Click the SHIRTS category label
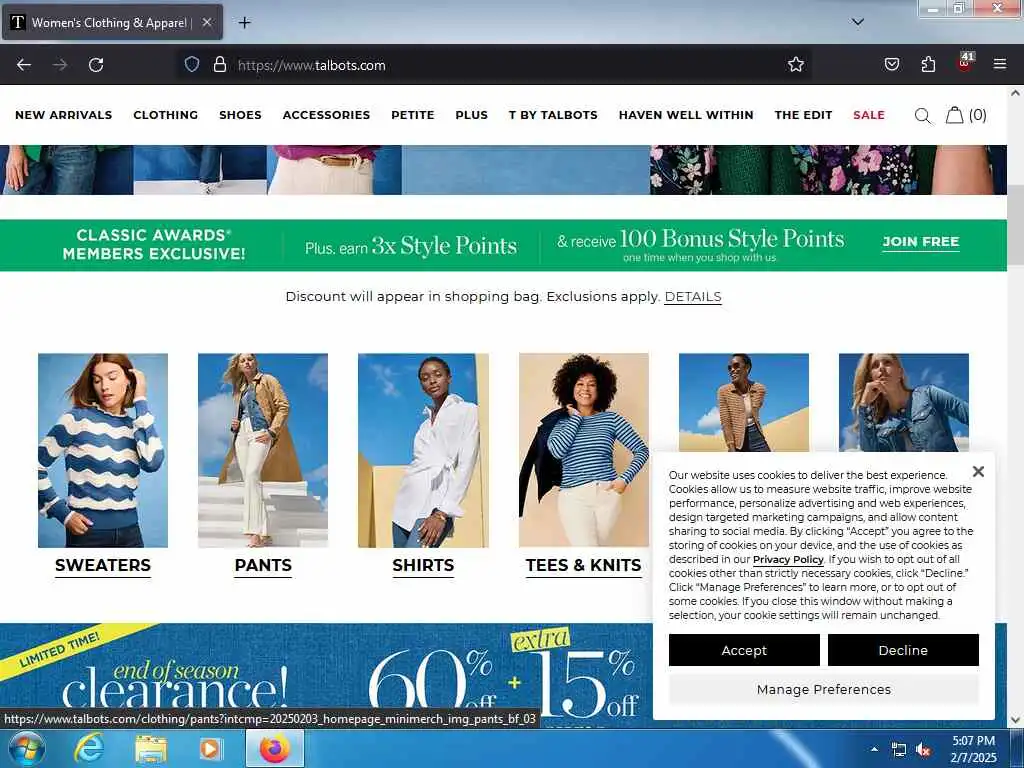 (x=423, y=566)
